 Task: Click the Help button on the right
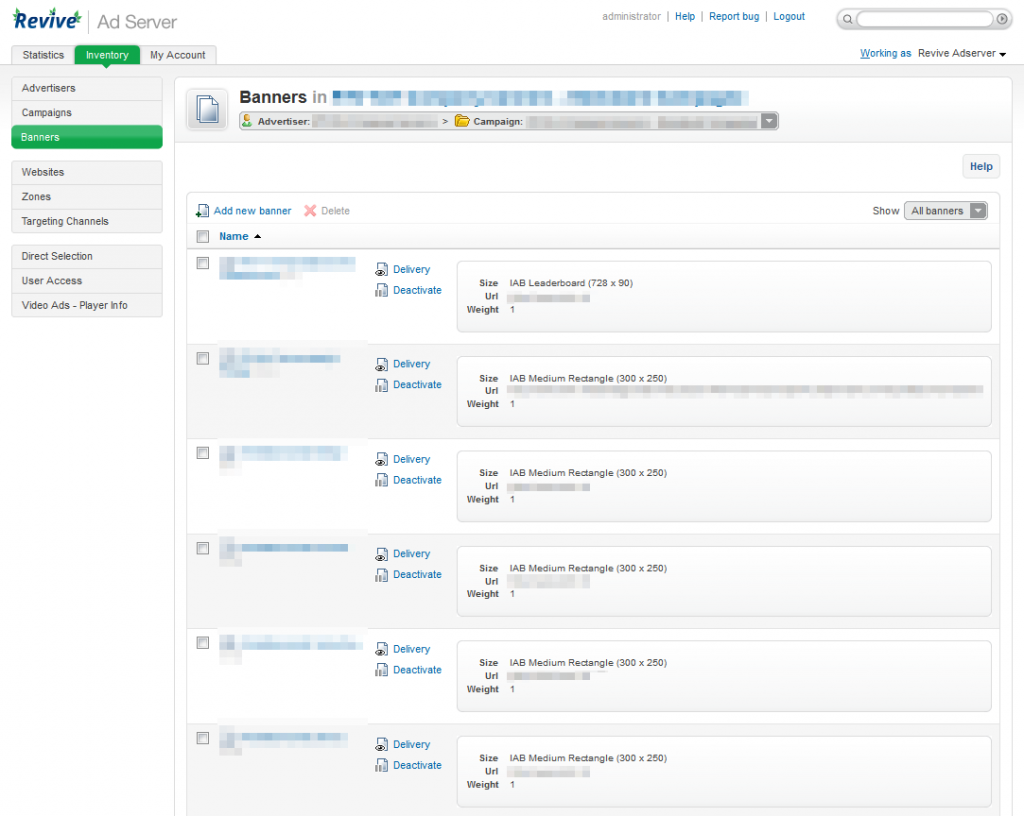[980, 166]
